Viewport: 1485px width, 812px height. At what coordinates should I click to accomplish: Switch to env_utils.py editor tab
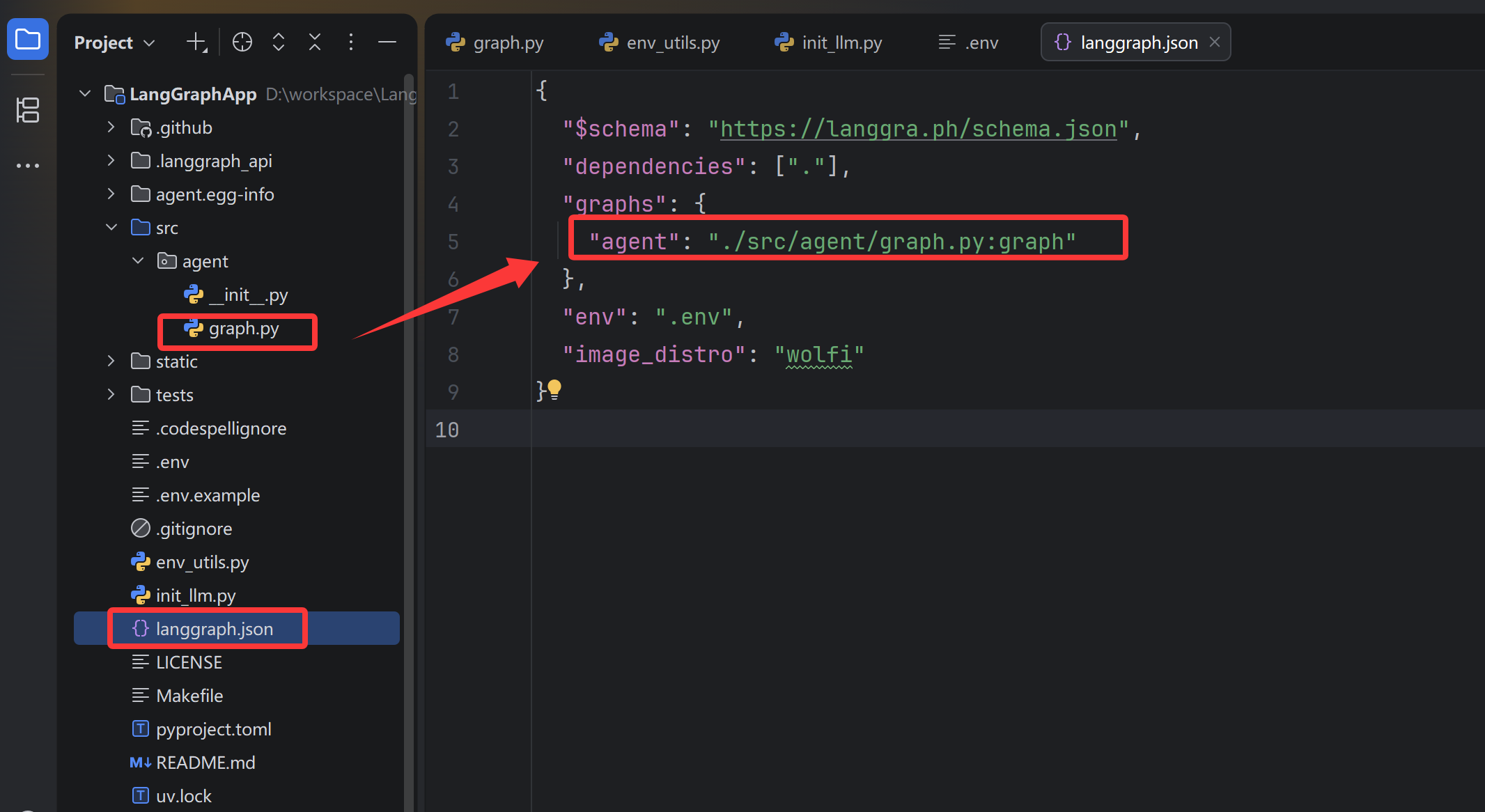pyautogui.click(x=660, y=42)
